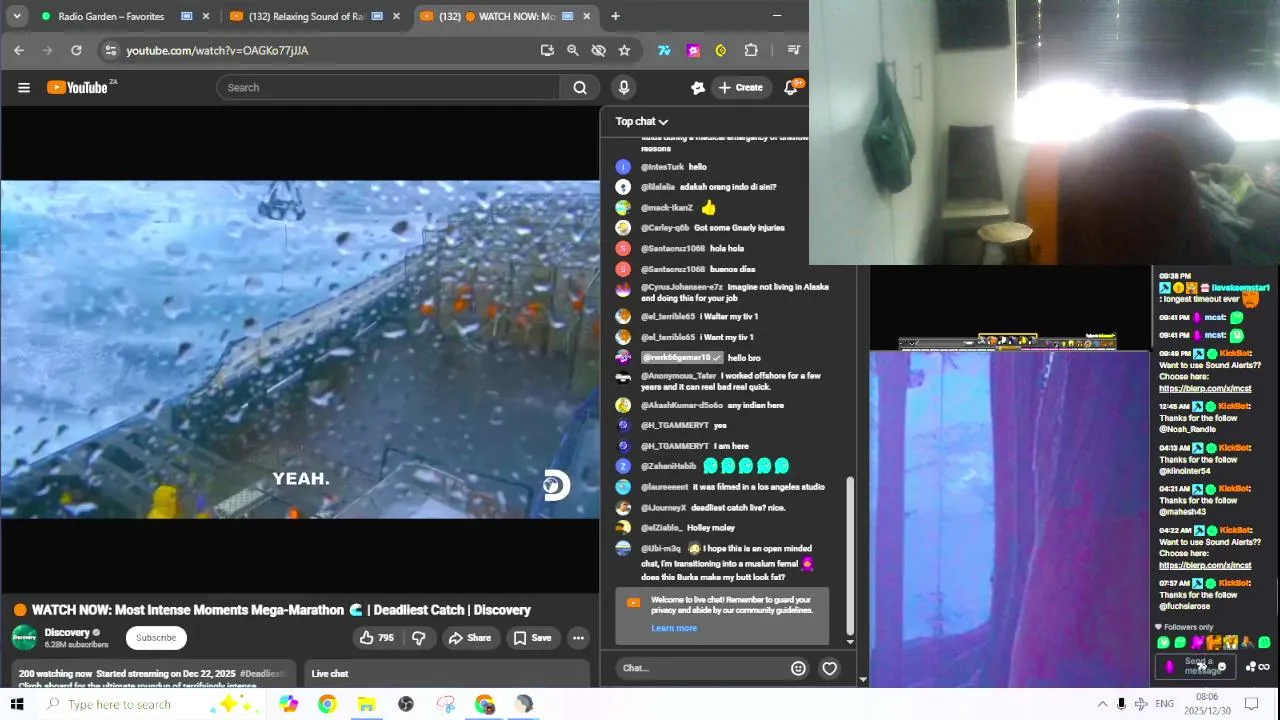Show hidden system tray icons
Viewport: 1280px width, 720px height.
click(1102, 704)
